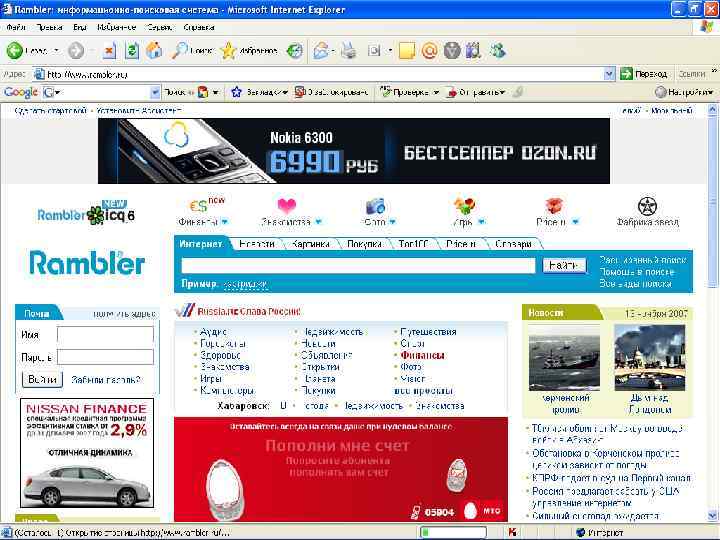Click the Rambler main search field
Image resolution: width=720 pixels, height=540 pixels.
pos(358,265)
